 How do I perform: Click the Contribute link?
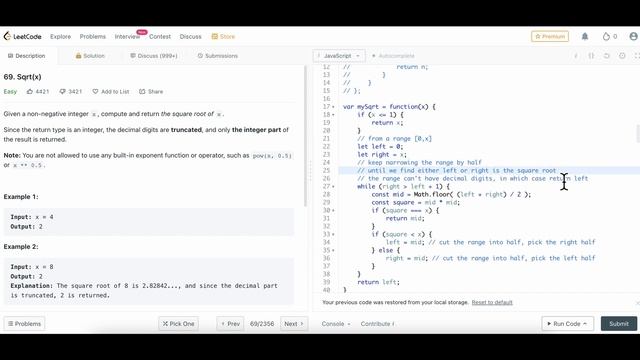click(377, 324)
